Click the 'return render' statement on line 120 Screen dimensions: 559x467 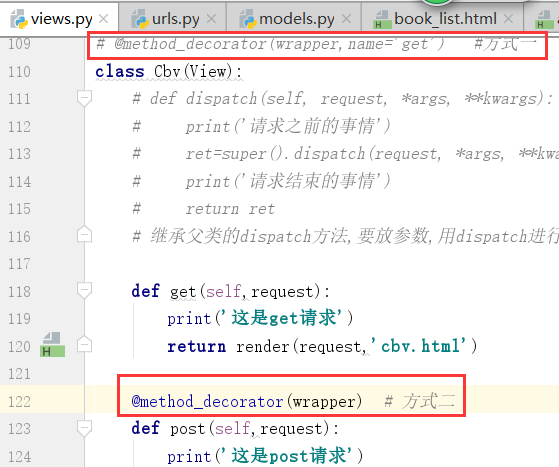click(322, 346)
